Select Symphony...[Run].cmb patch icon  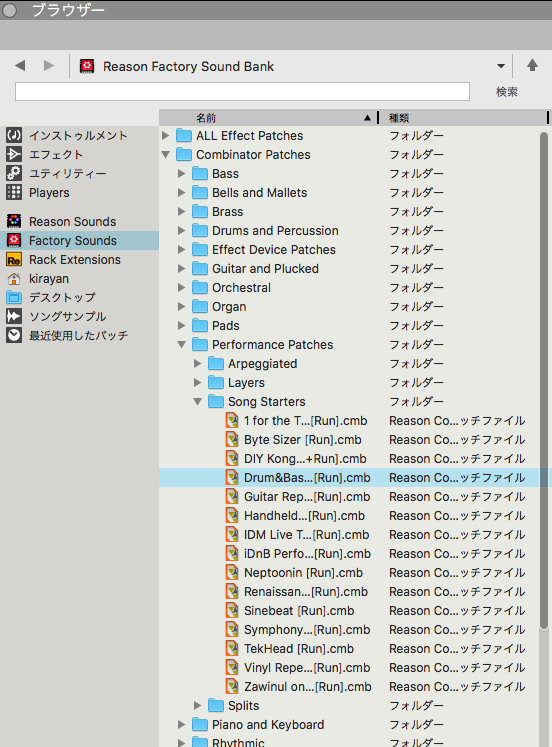click(x=232, y=630)
